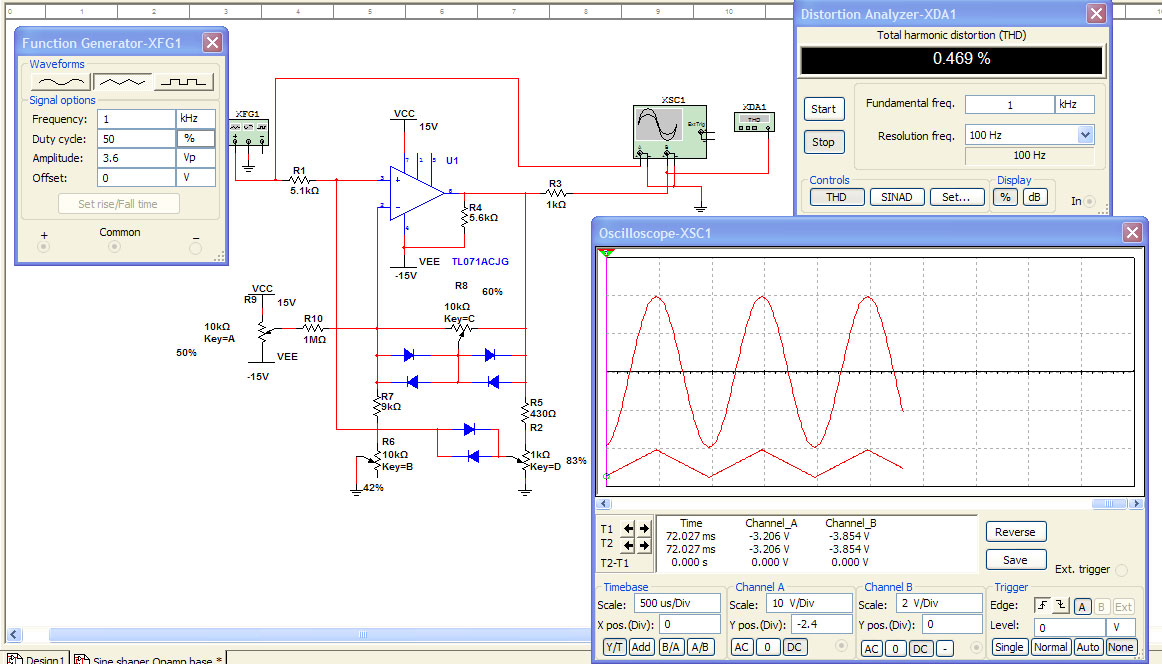Open the Resolution freq. dropdown
Image resolution: width=1162 pixels, height=664 pixels.
(1085, 135)
